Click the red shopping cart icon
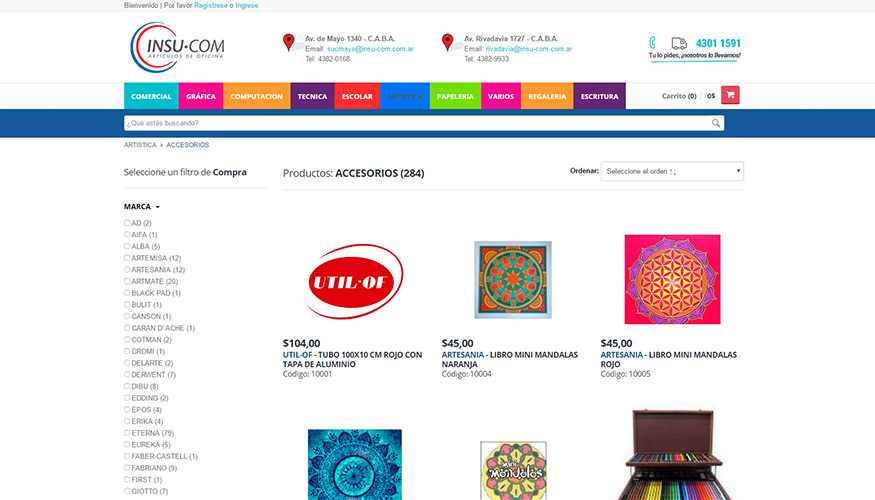The width and height of the screenshot is (875, 500). pos(730,95)
